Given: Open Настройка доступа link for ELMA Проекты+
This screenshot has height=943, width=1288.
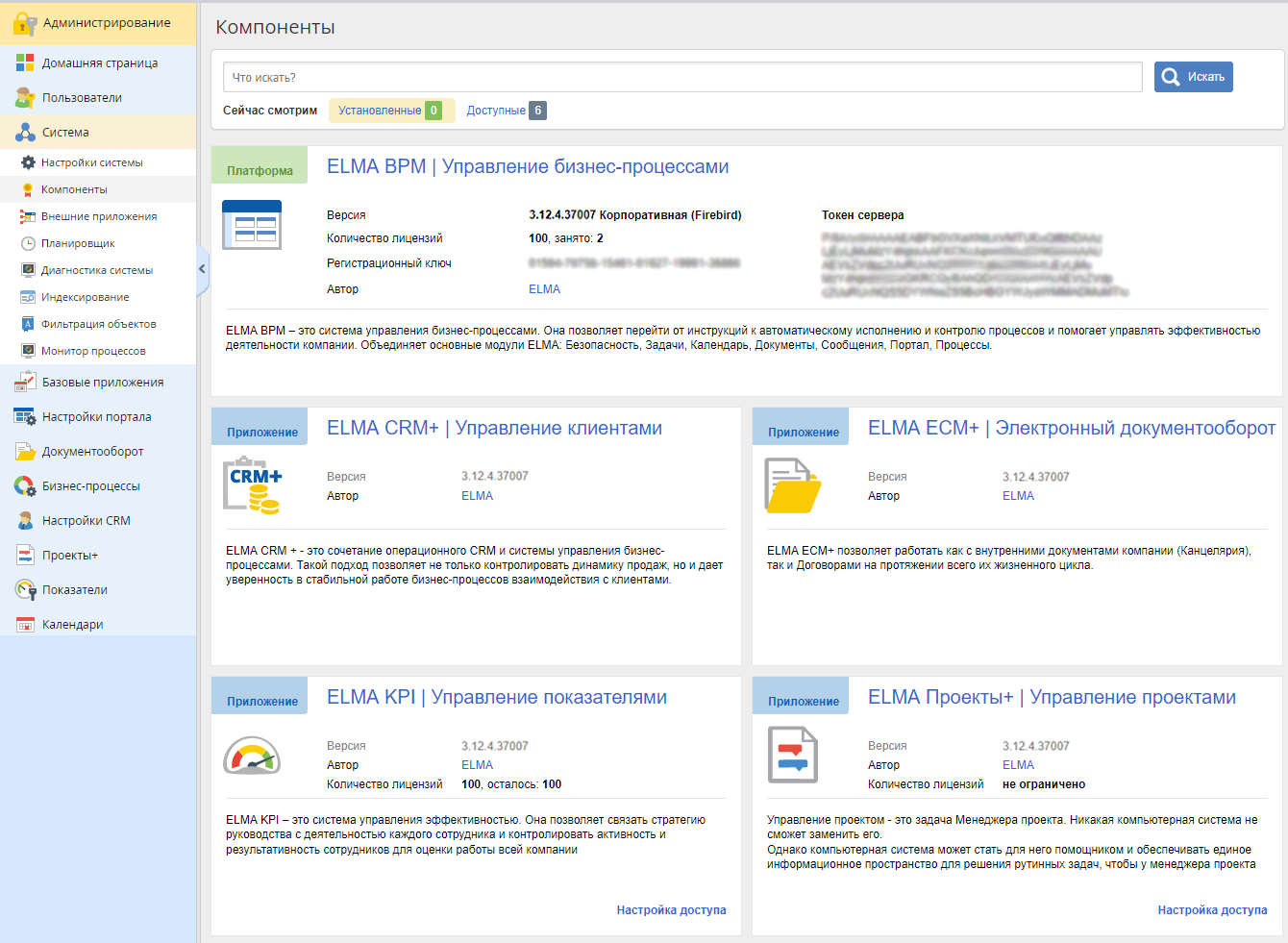Looking at the screenshot, I should point(1212,910).
